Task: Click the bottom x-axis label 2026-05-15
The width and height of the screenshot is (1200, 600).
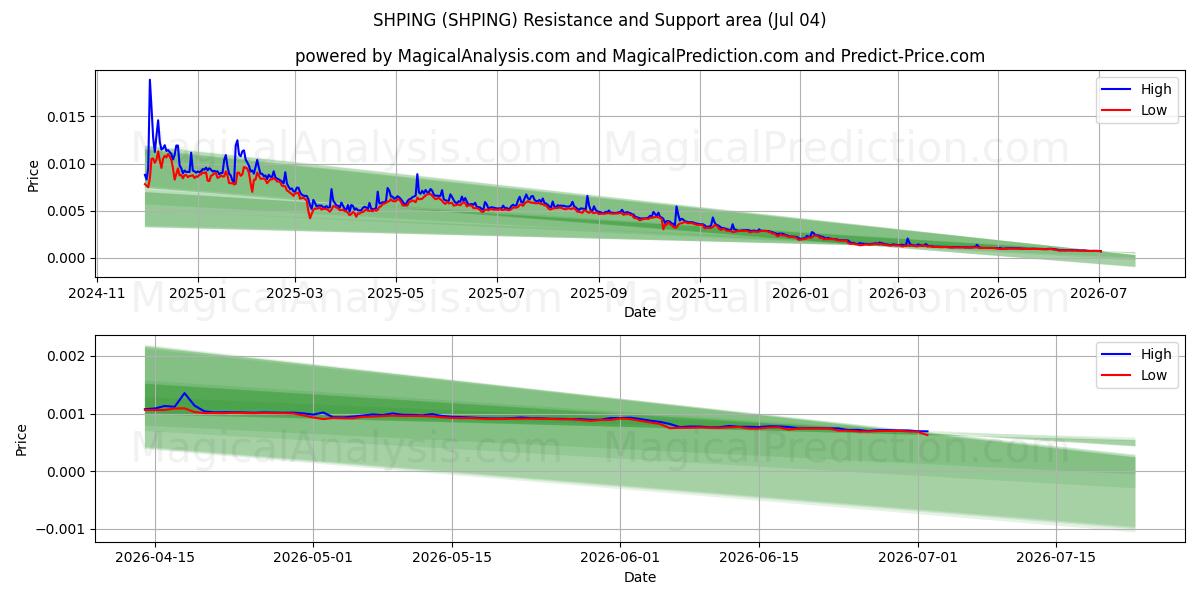Action: point(452,558)
